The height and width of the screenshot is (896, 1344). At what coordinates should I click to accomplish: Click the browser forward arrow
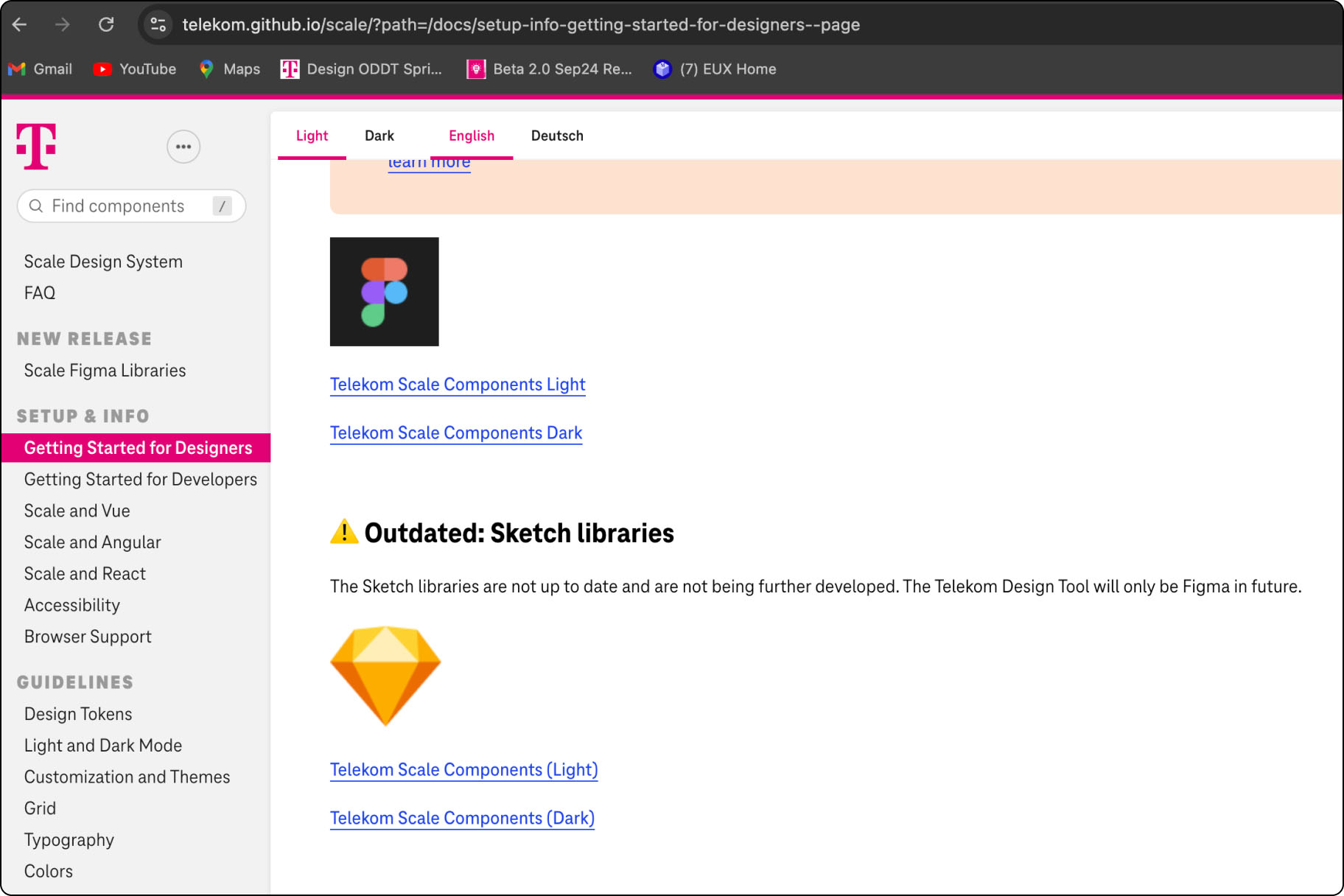point(63,24)
